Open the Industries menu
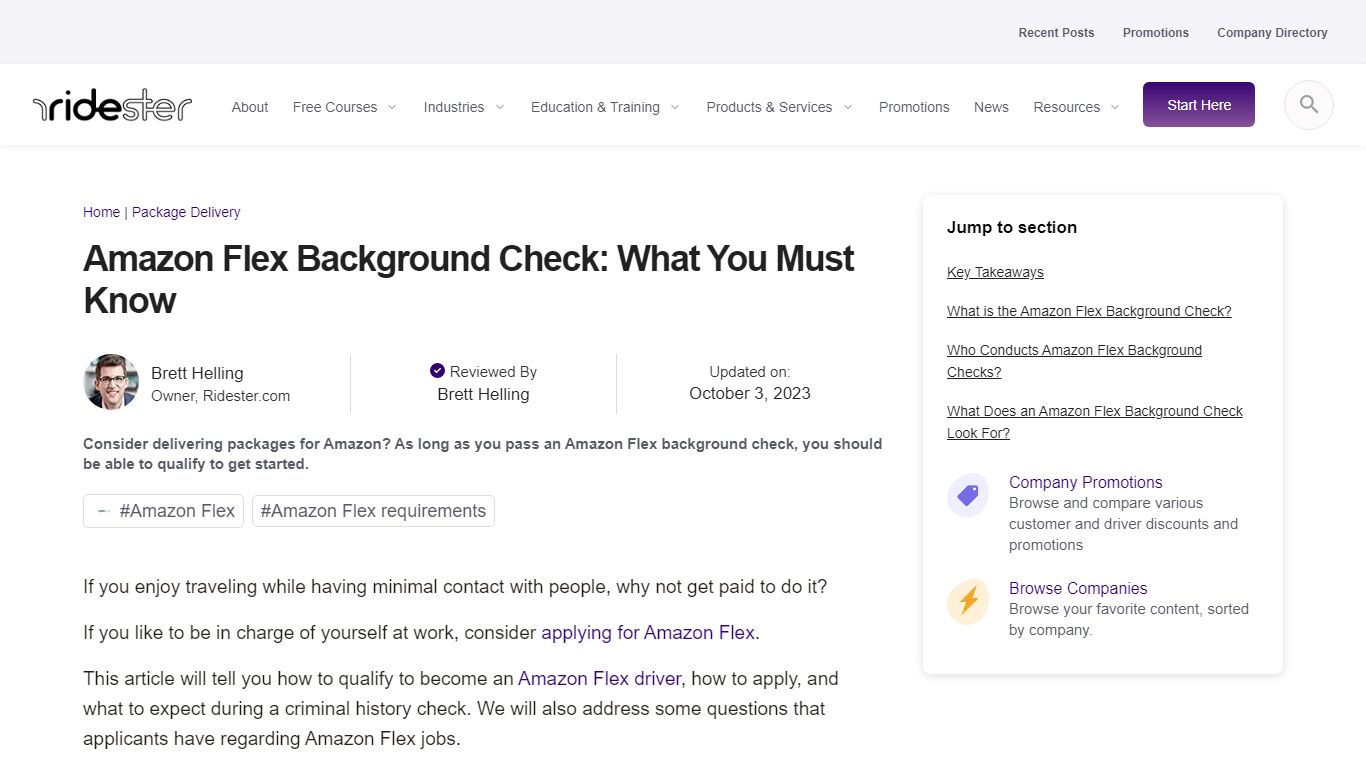Image resolution: width=1366 pixels, height=768 pixels. coord(454,107)
